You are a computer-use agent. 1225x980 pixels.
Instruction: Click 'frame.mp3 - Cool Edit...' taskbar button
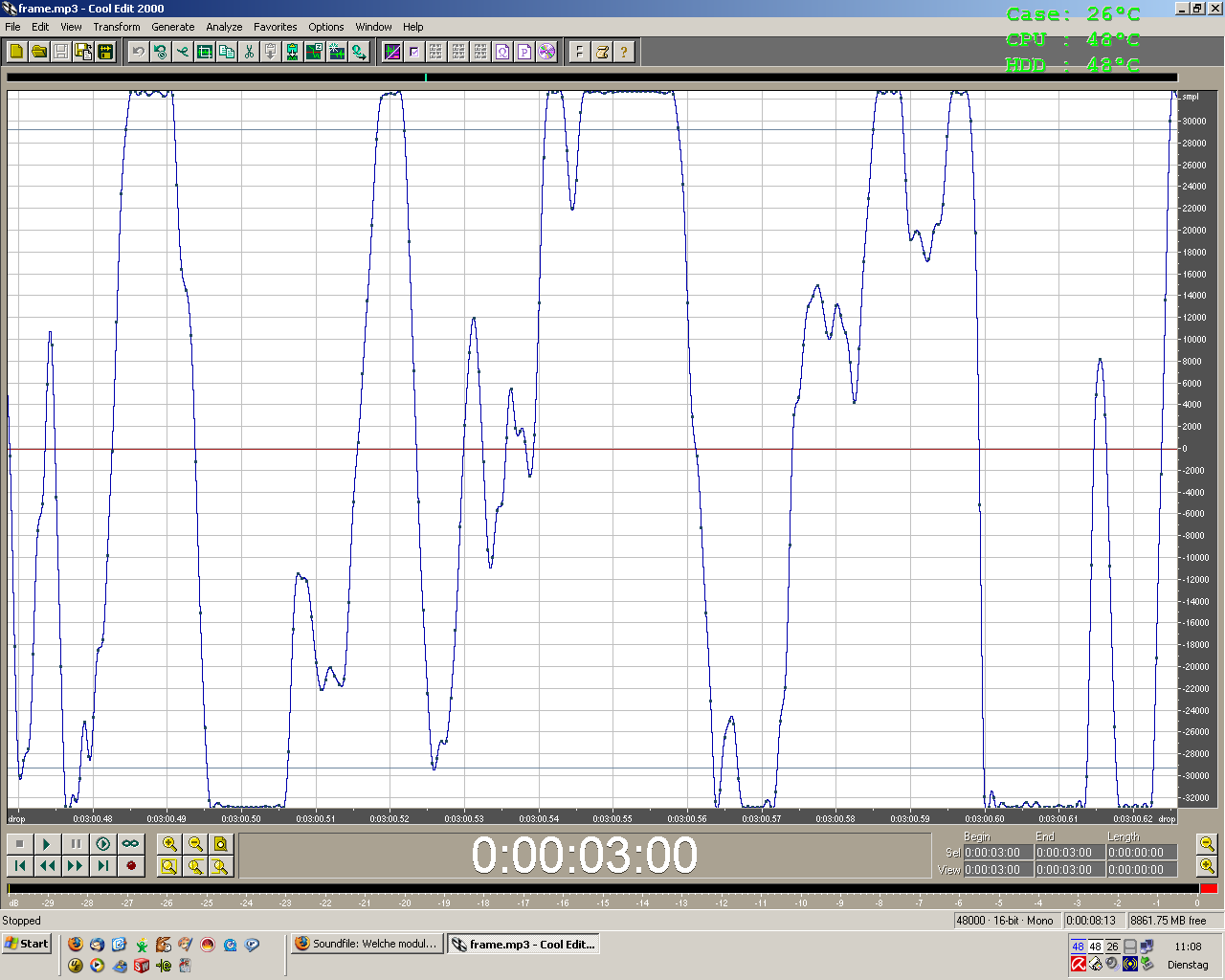pyautogui.click(x=524, y=944)
